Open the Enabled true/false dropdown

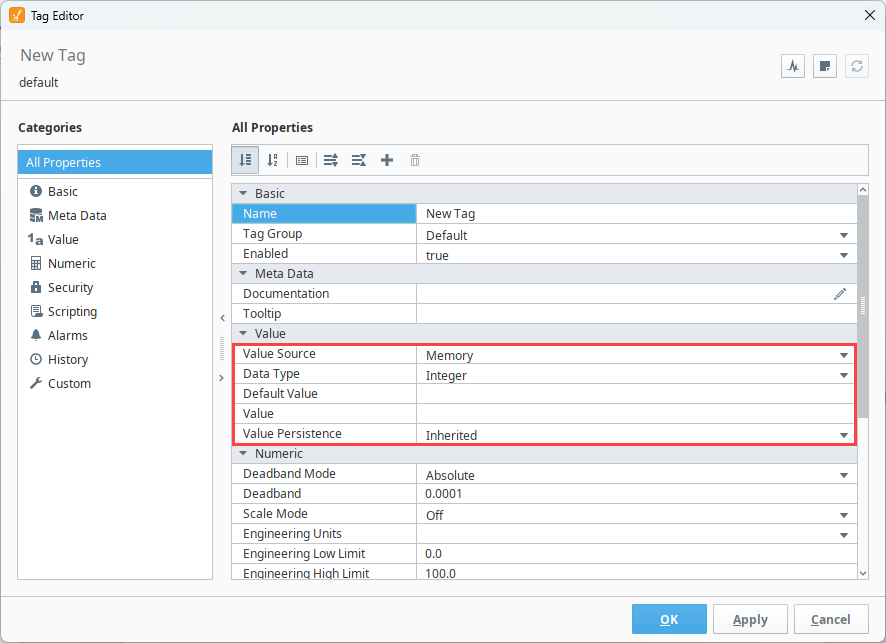844,255
